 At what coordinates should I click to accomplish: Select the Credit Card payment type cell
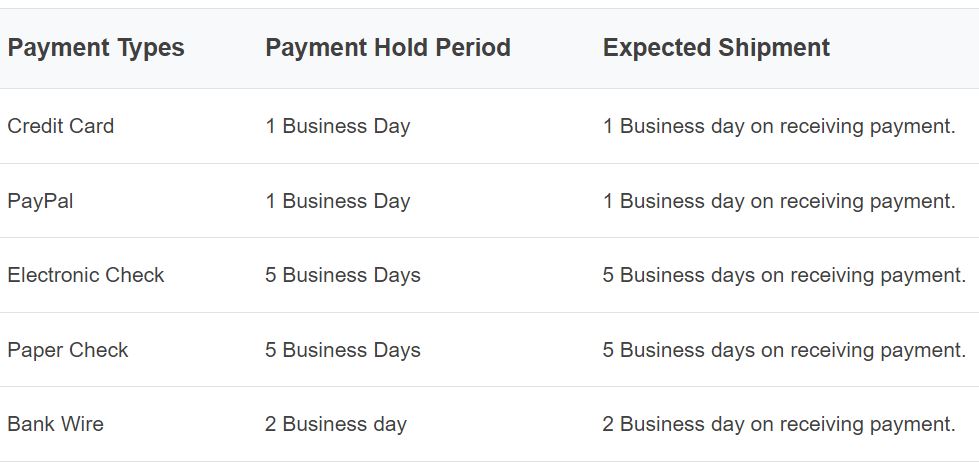[x=61, y=126]
